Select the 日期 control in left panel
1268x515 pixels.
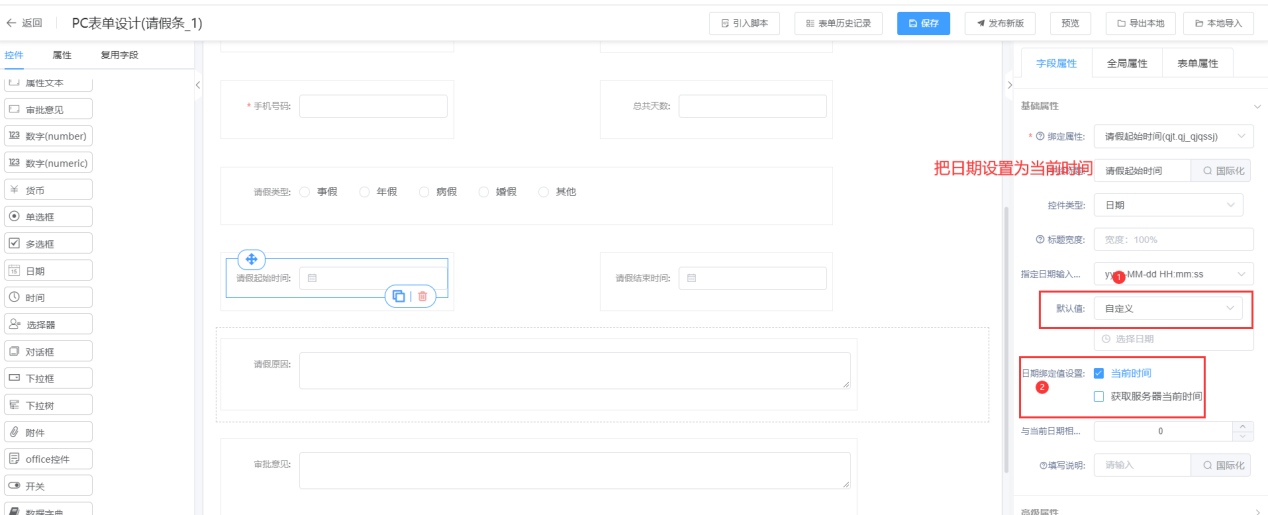coord(48,270)
